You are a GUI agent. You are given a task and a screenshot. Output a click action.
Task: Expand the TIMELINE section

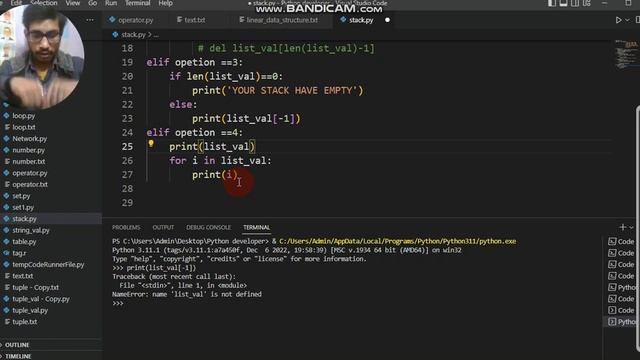point(18,356)
